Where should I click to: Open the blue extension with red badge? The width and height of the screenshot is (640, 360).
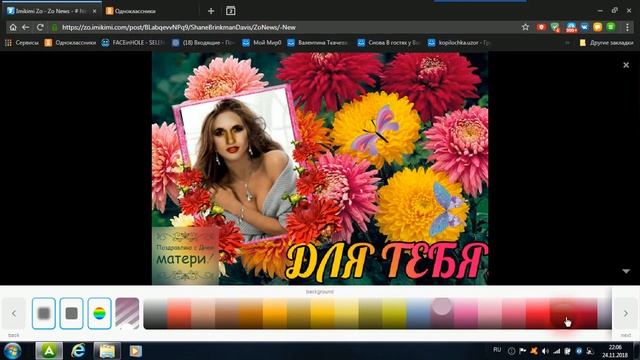571,27
